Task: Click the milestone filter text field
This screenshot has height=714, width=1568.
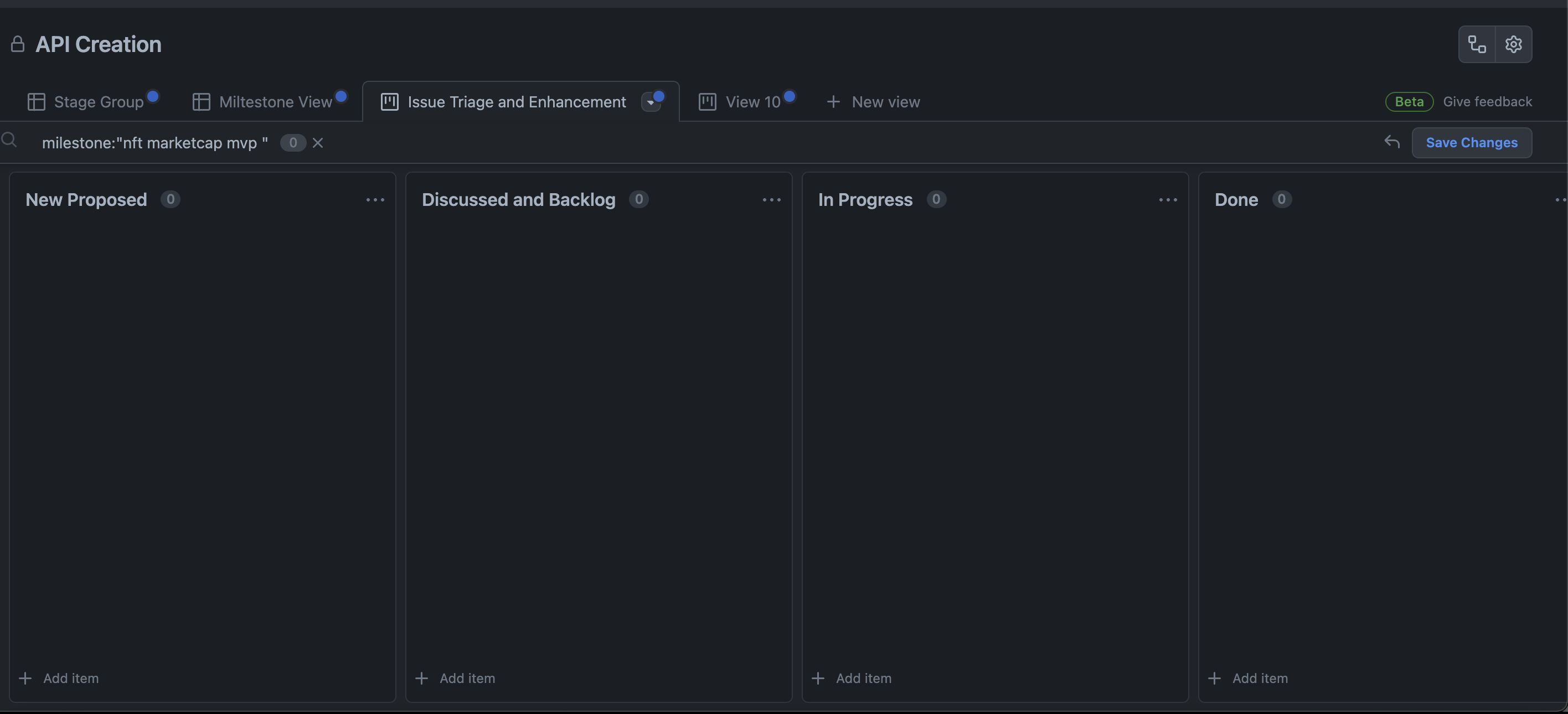Action: [x=154, y=143]
